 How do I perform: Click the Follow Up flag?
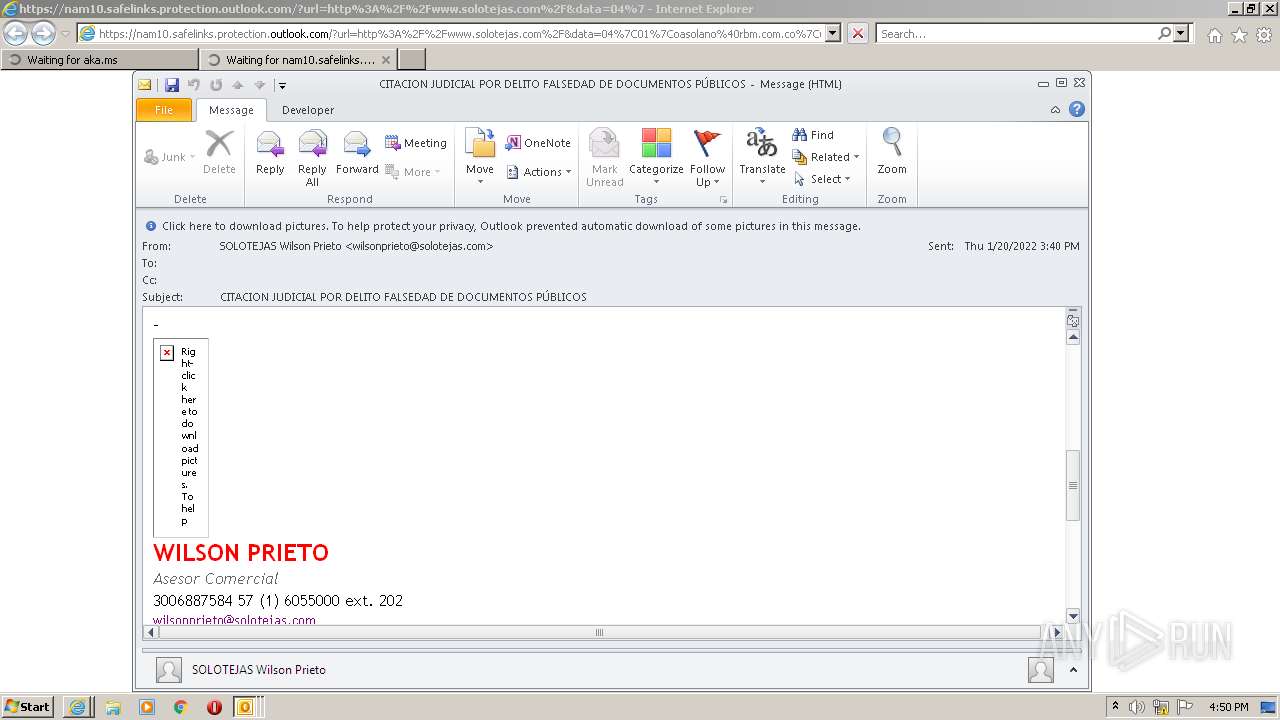pyautogui.click(x=707, y=158)
